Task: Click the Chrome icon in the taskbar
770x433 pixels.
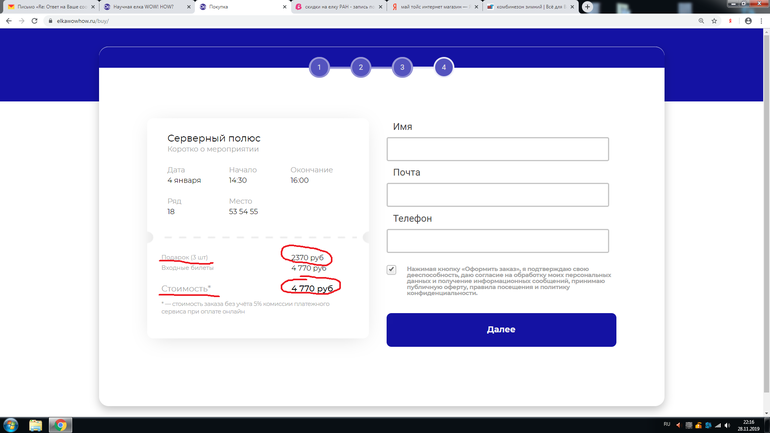Action: [x=60, y=425]
